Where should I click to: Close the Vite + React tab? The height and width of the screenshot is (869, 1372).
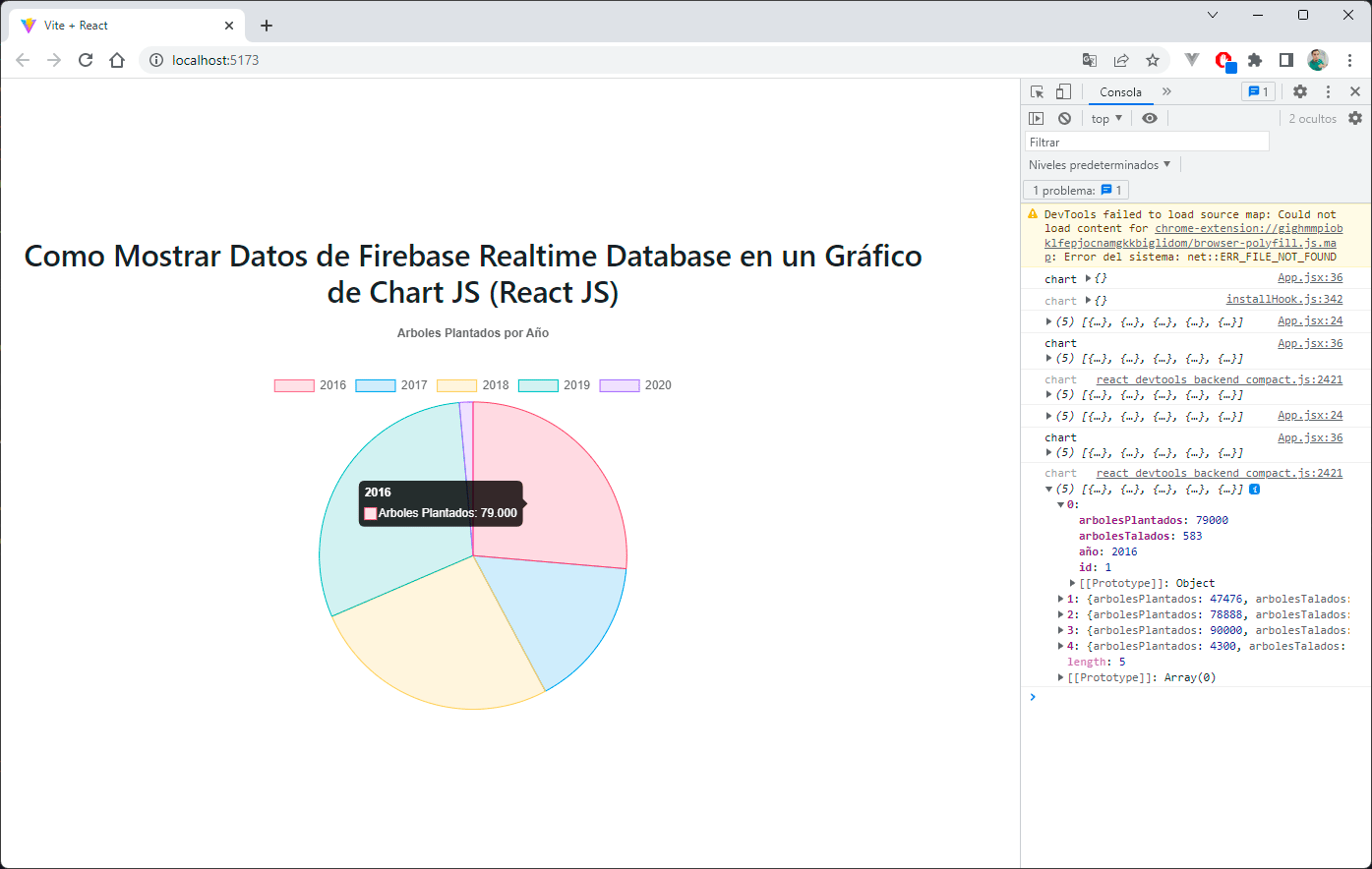coord(229,26)
